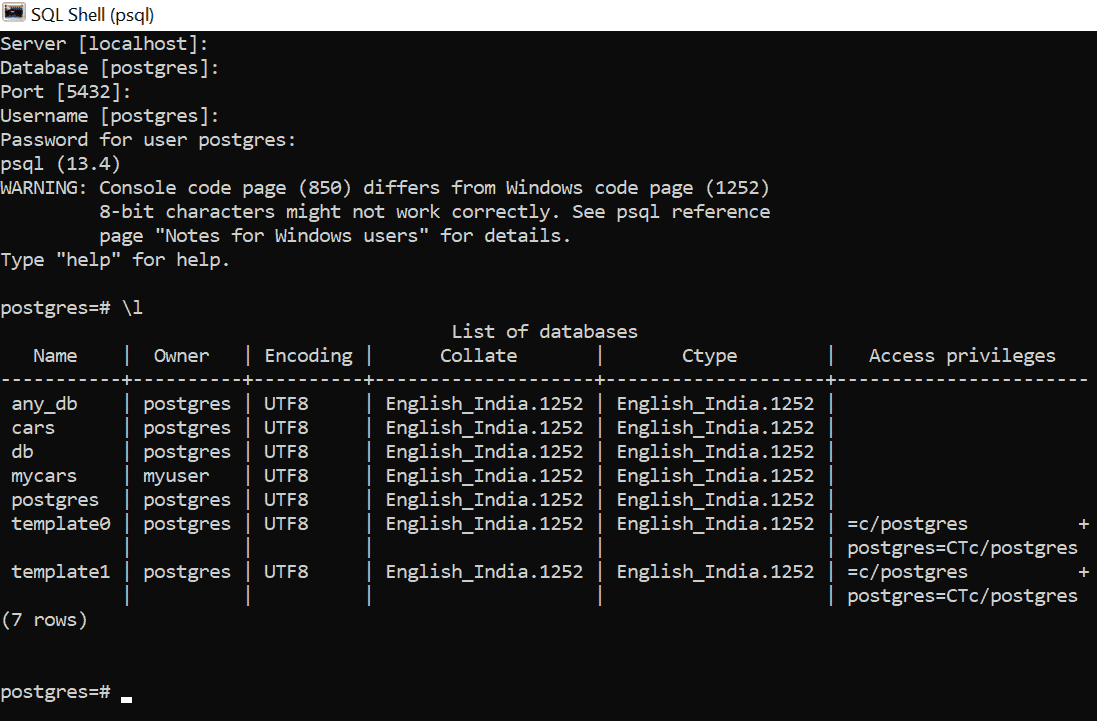Screen dimensions: 1097x721
Task: Click the Owner column header
Action: coord(181,355)
